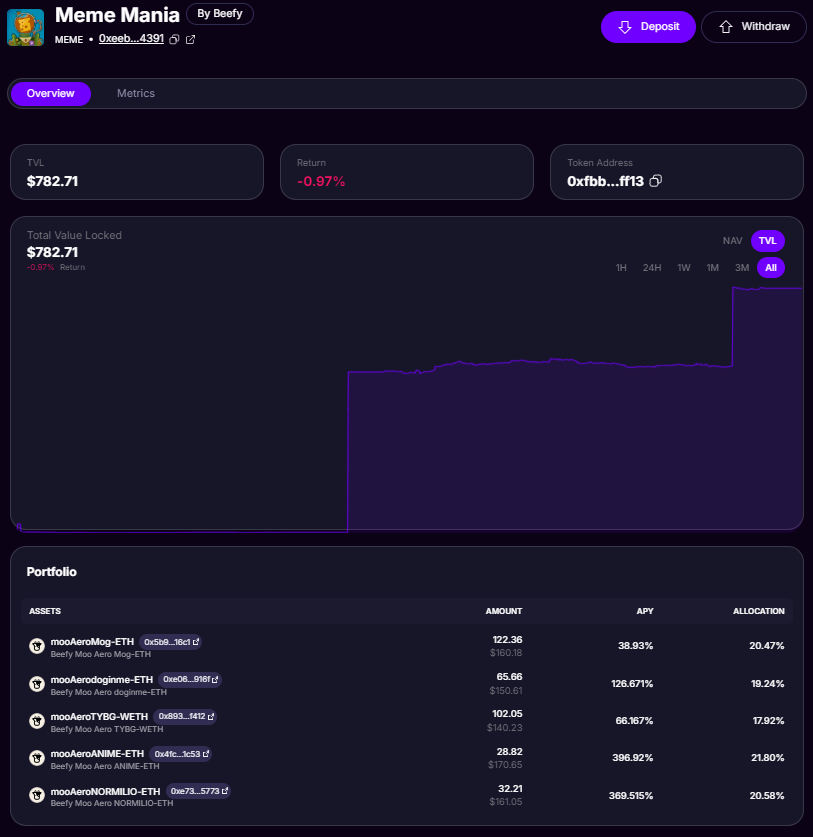Click the Deposit button
Viewport: 813px width, 837px height.
pos(648,27)
